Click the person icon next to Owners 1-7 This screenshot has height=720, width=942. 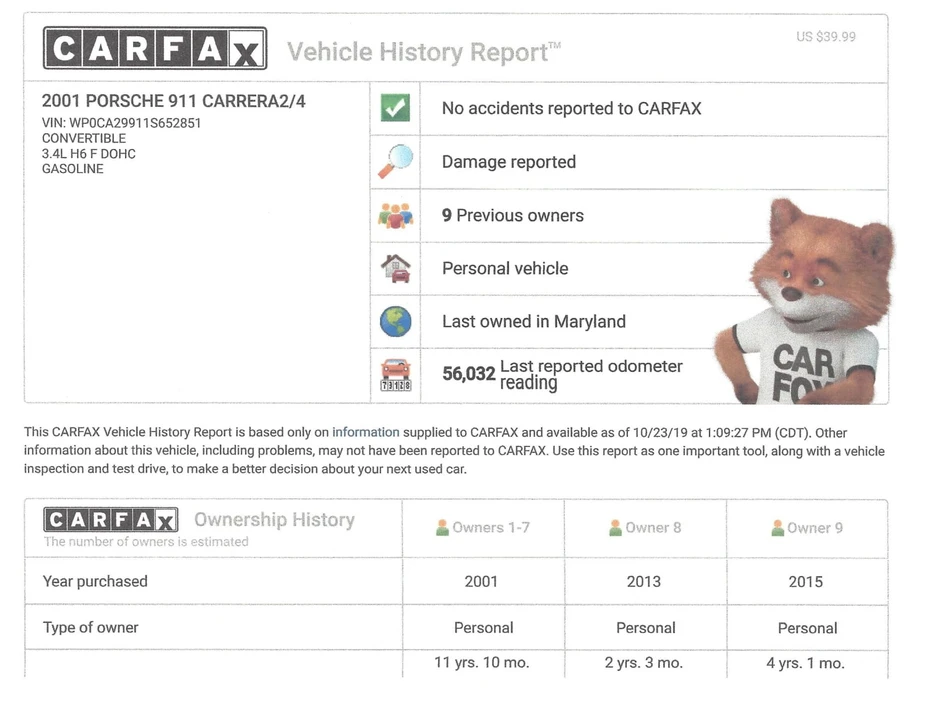tap(442, 528)
